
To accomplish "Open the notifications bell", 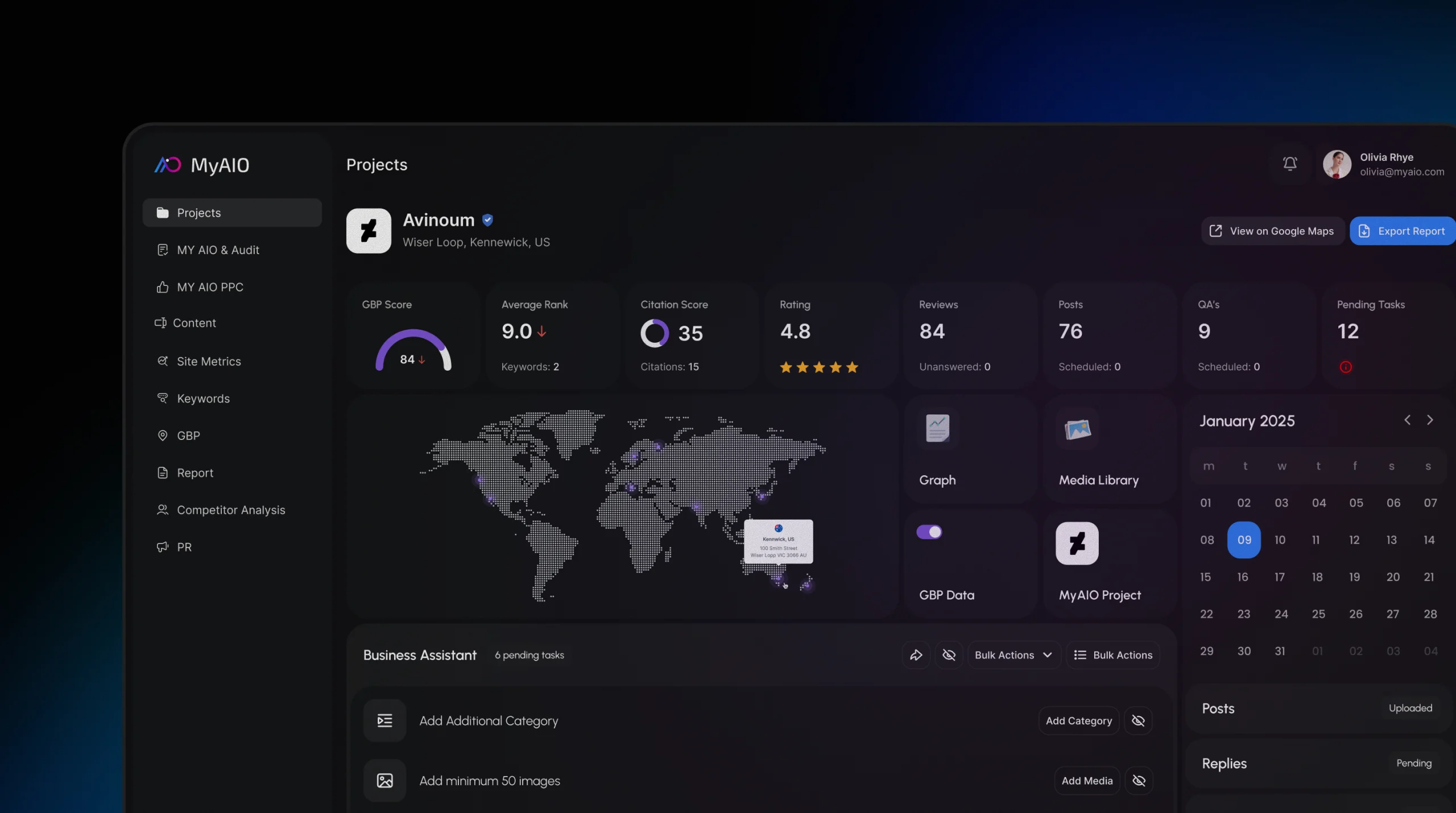I will coord(1290,164).
